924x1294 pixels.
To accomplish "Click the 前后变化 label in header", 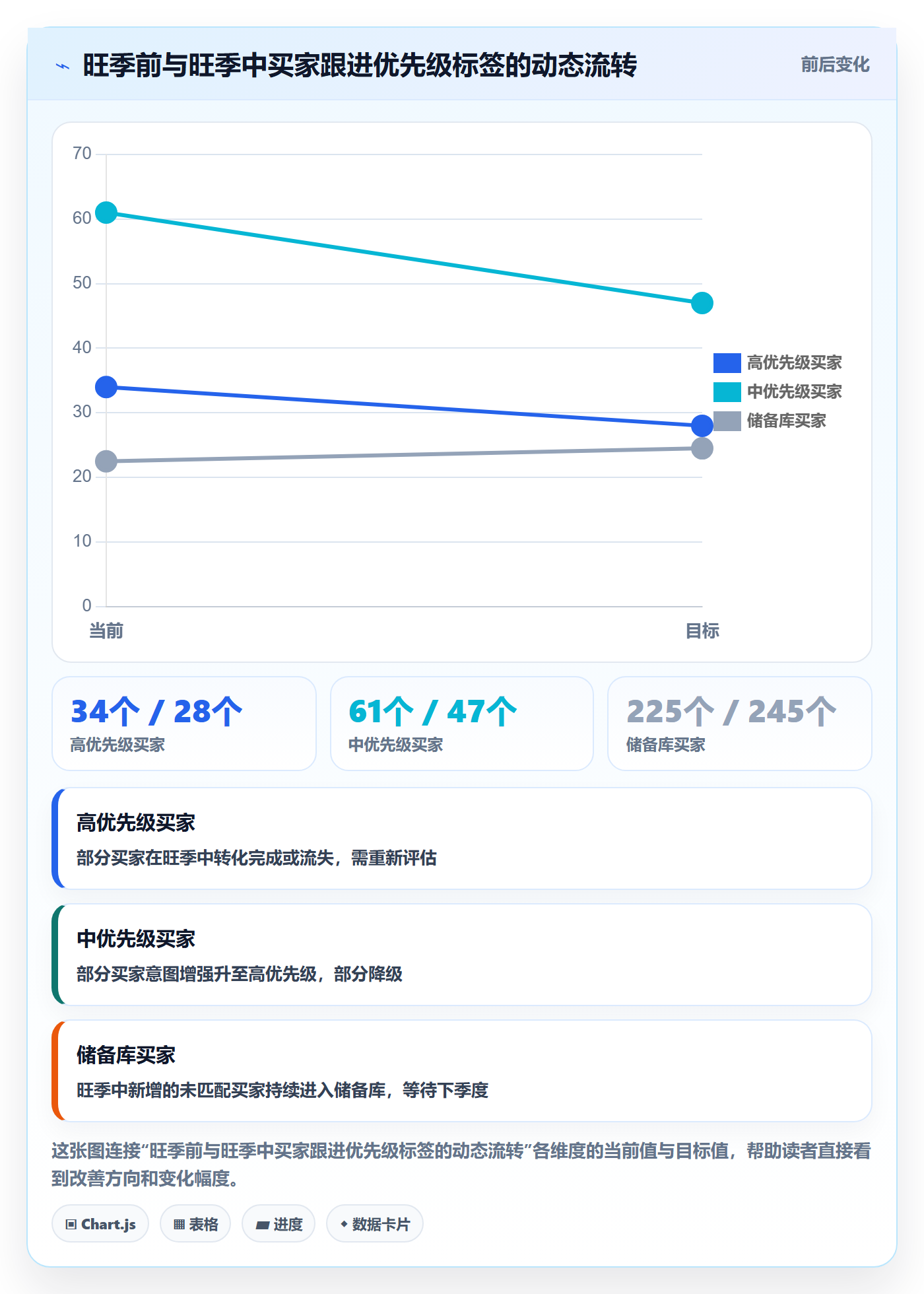I will (835, 65).
